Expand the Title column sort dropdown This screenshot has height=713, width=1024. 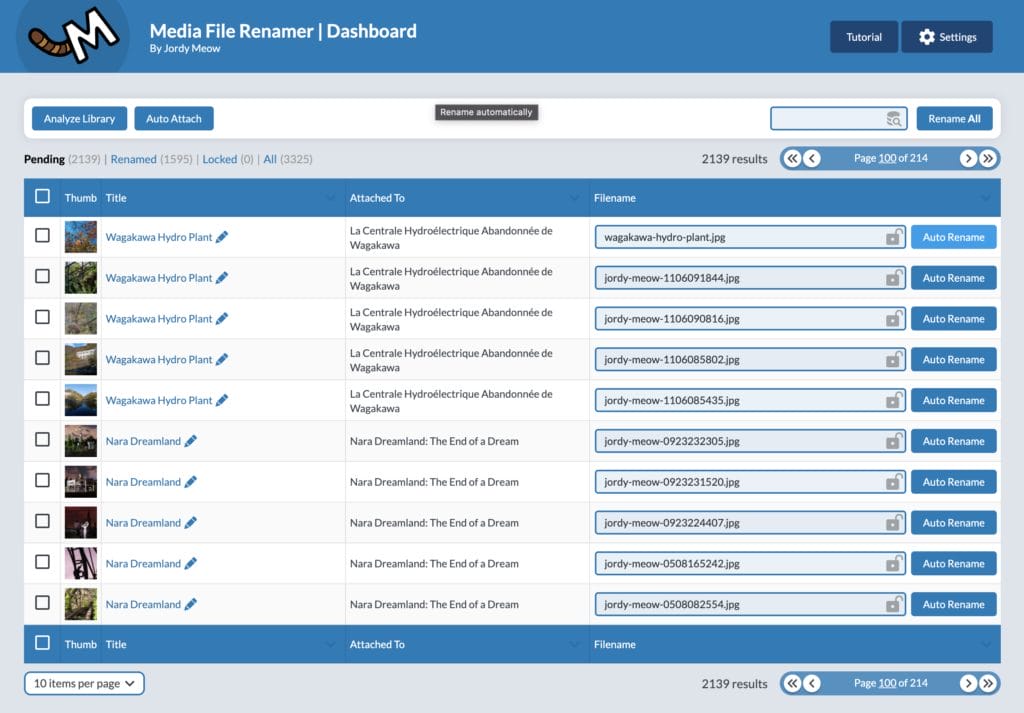click(331, 198)
